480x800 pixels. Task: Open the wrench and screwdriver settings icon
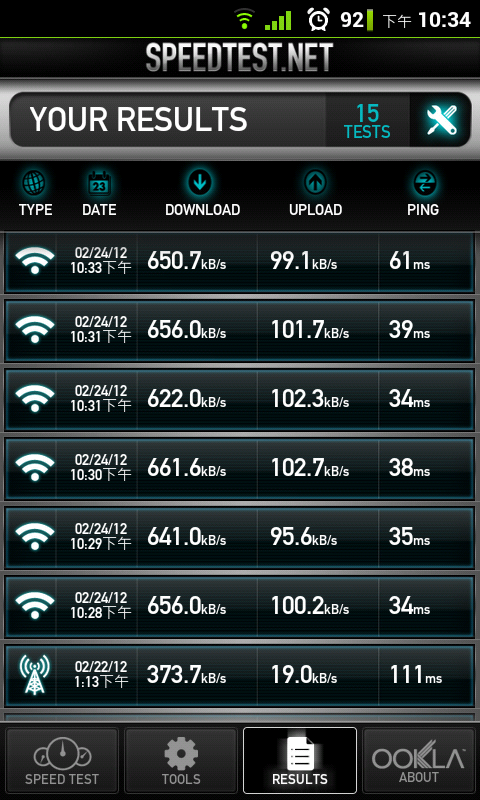pos(441,120)
